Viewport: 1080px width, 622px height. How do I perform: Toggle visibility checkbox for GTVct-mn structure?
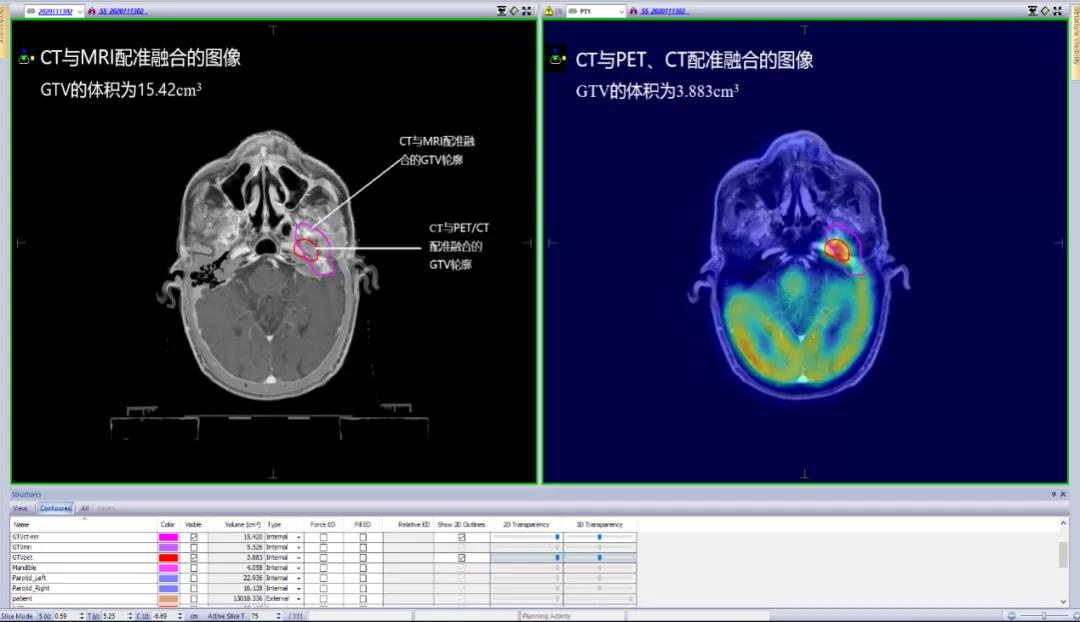pyautogui.click(x=194, y=537)
